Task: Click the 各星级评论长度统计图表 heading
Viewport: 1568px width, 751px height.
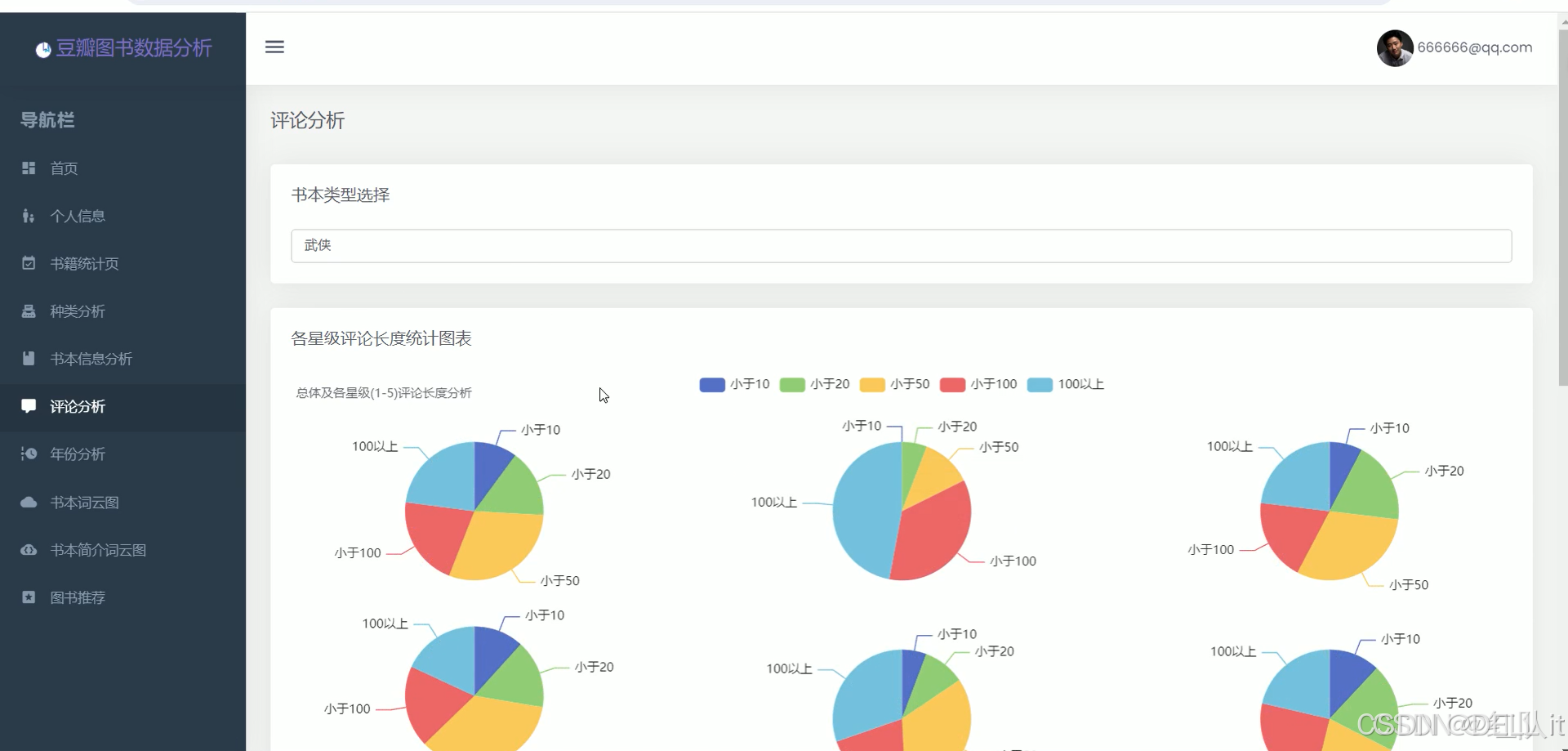Action: pyautogui.click(x=381, y=338)
